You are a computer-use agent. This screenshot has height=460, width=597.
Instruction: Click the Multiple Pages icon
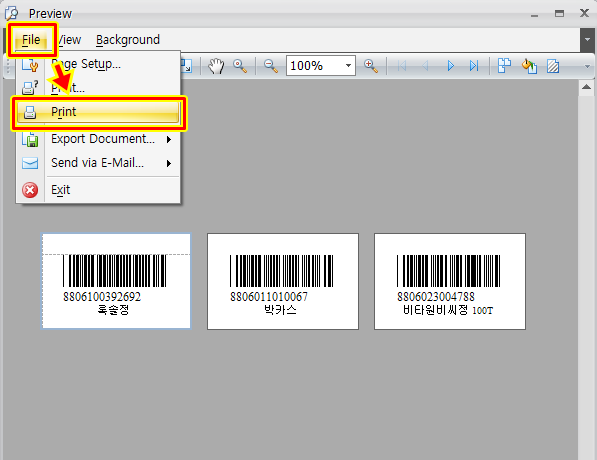point(504,66)
